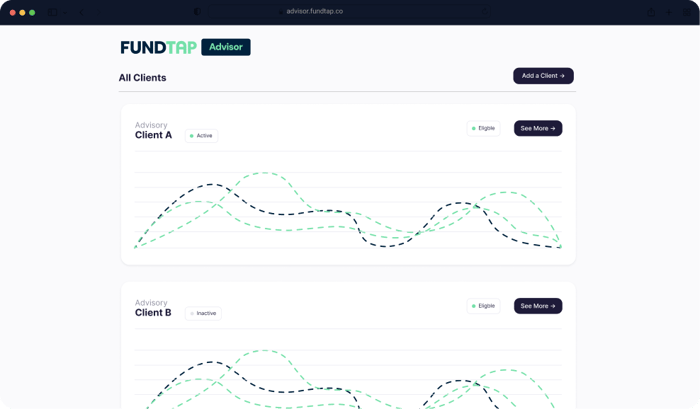The image size is (700, 409).
Task: Minimize the window with yellow button
Action: [x=22, y=13]
